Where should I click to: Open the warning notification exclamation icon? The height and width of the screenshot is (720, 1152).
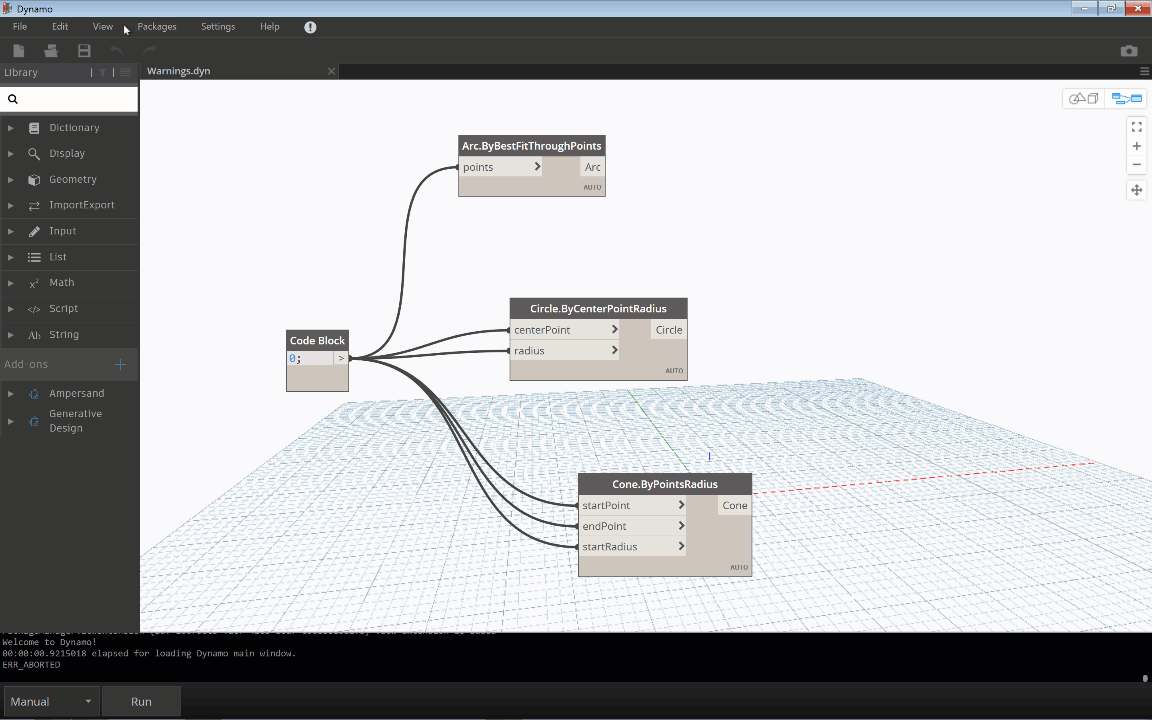[x=310, y=27]
